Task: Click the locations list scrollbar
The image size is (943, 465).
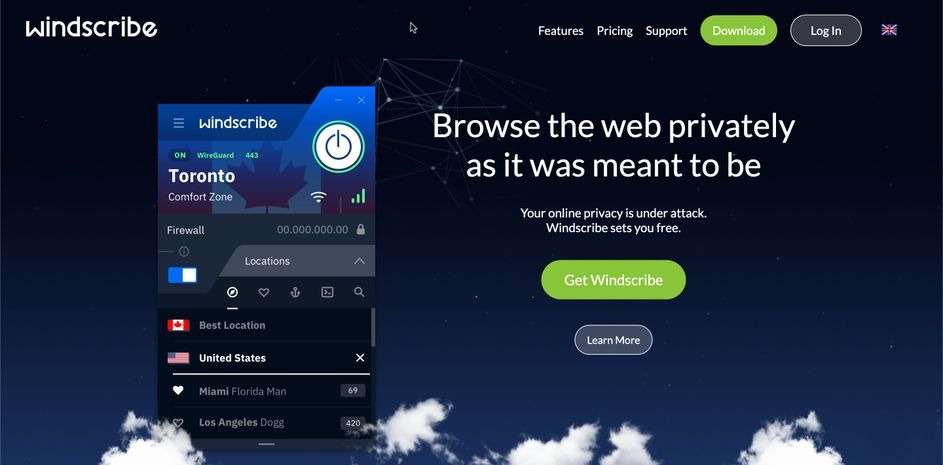Action: pyautogui.click(x=373, y=327)
